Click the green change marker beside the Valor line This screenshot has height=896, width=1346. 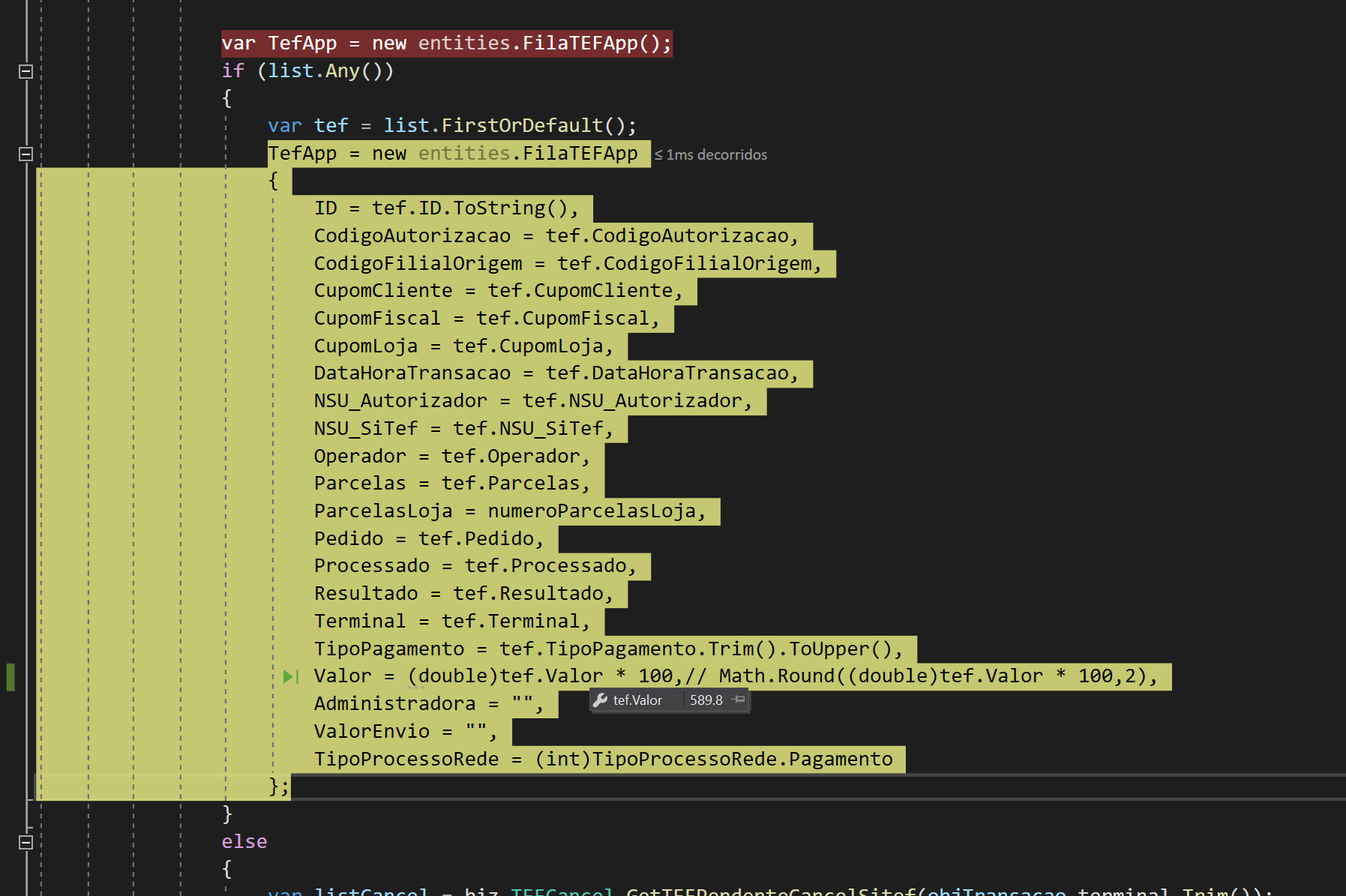(10, 676)
